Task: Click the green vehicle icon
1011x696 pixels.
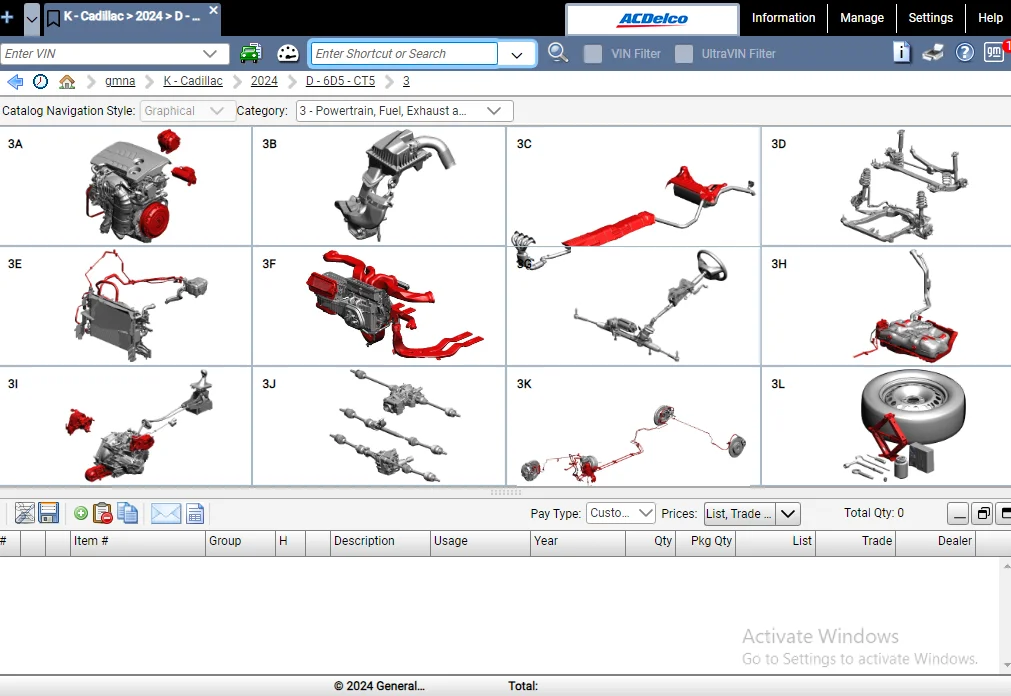Action: coord(251,53)
